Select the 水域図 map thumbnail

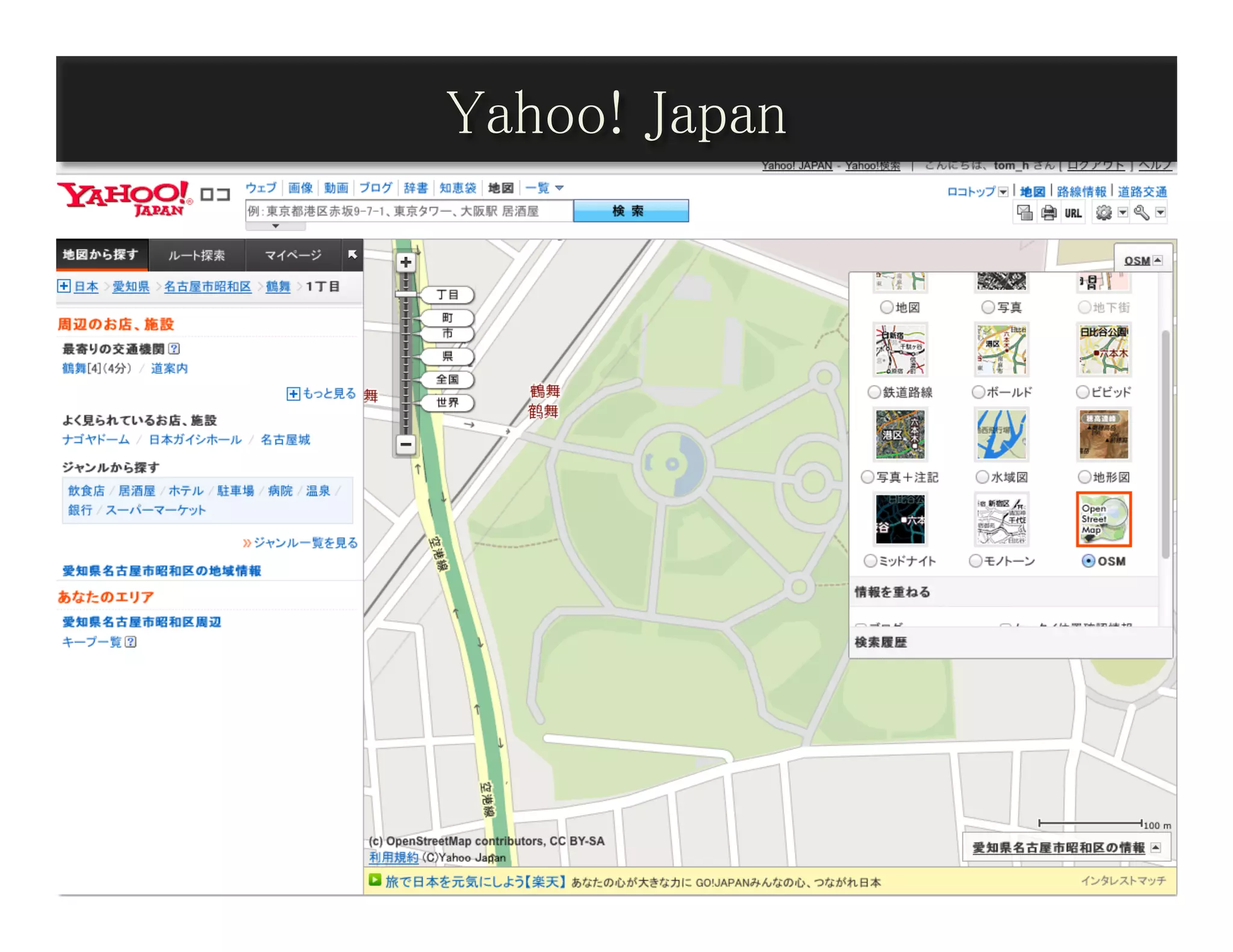tap(1001, 434)
